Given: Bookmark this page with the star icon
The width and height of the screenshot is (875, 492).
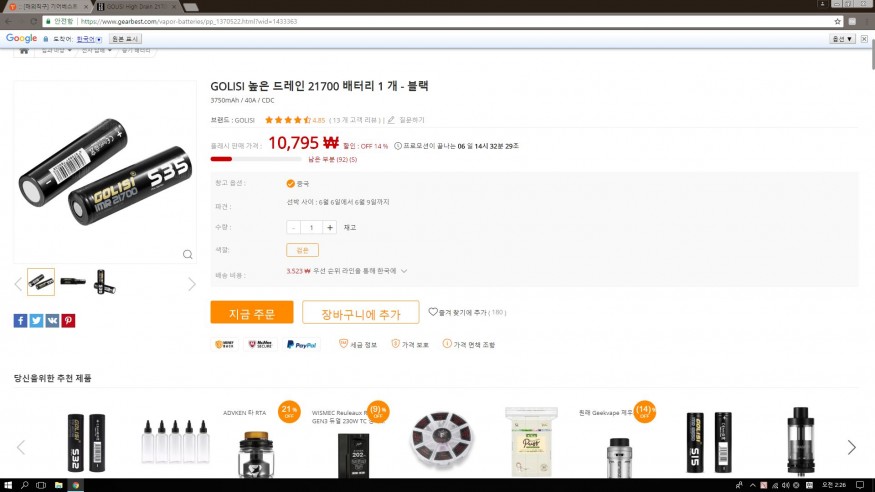Looking at the screenshot, I should [x=837, y=21].
